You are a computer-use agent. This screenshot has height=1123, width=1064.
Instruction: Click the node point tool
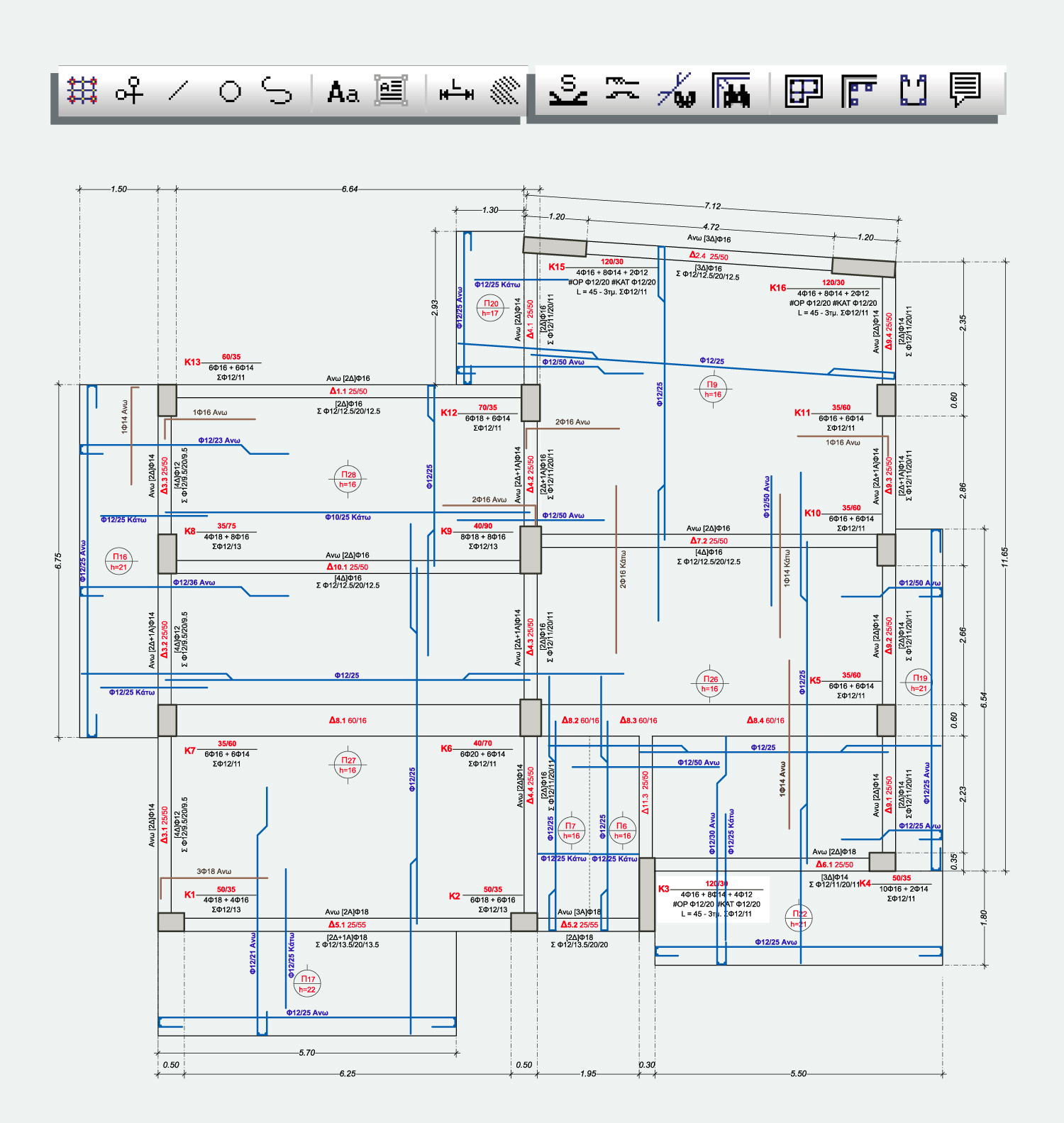pyautogui.click(x=129, y=91)
